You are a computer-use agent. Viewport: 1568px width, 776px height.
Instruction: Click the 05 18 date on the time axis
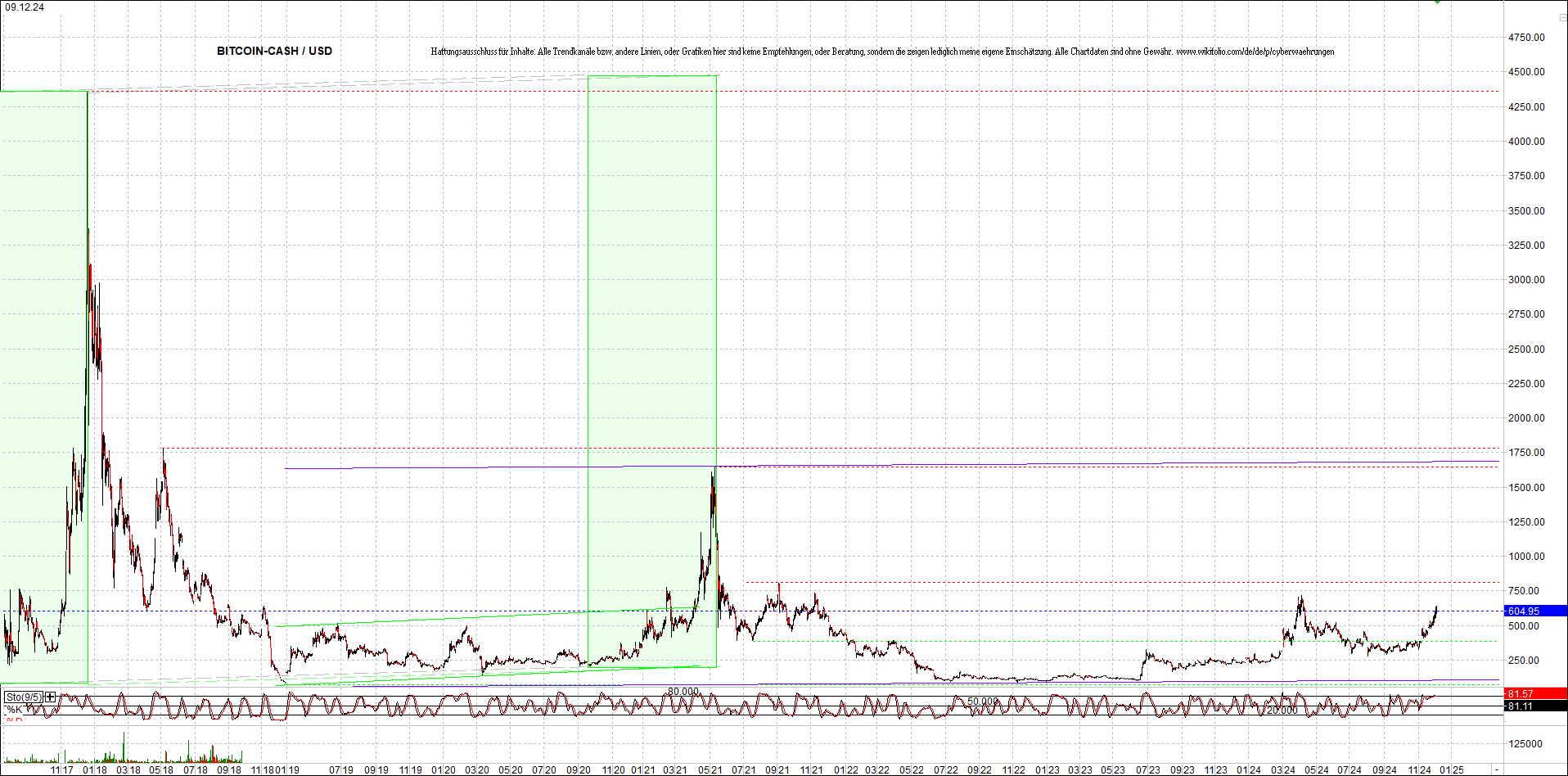tap(161, 770)
